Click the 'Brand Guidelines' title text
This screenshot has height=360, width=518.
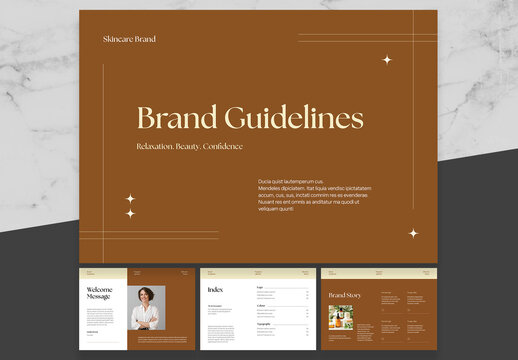[250, 117]
